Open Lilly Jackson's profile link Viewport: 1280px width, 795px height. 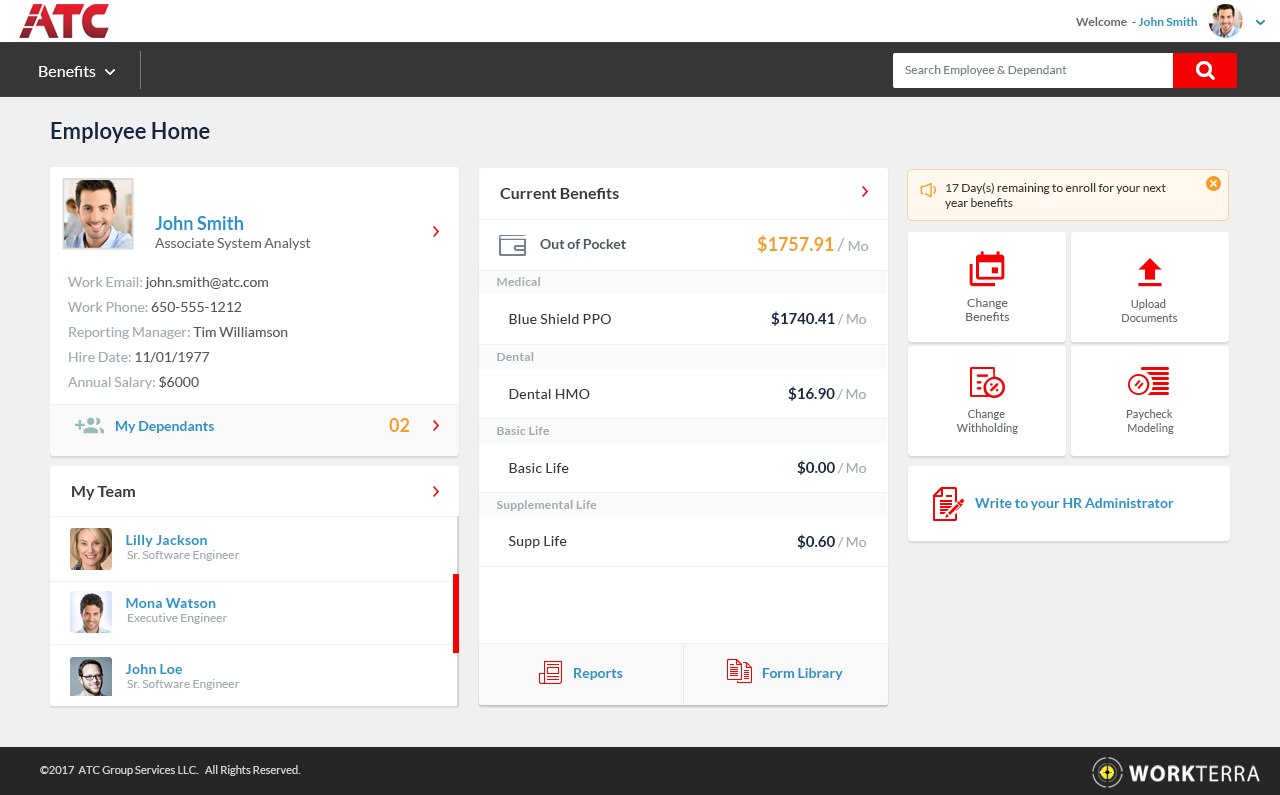tap(166, 540)
